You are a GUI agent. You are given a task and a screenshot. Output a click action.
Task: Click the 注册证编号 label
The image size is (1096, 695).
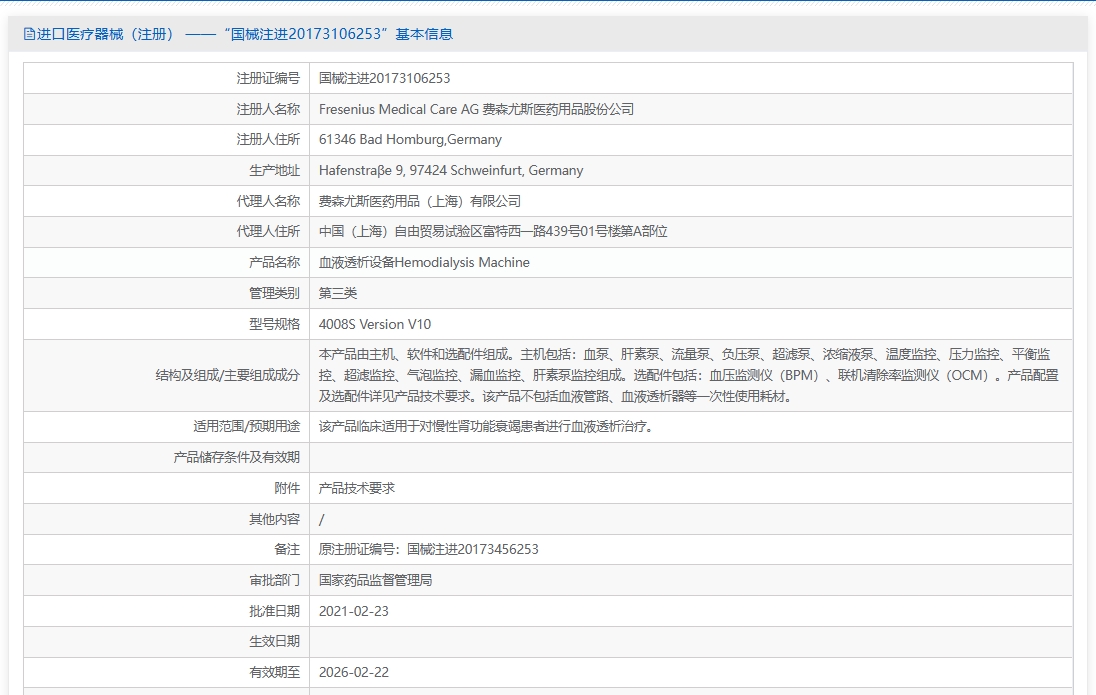point(268,78)
